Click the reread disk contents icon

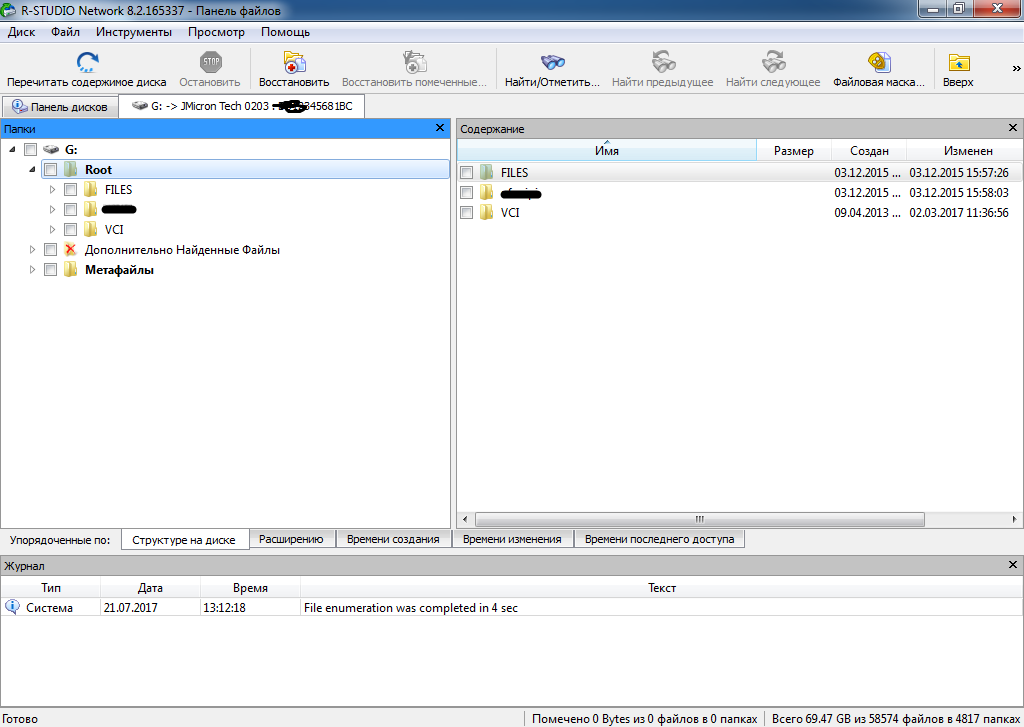point(87,63)
